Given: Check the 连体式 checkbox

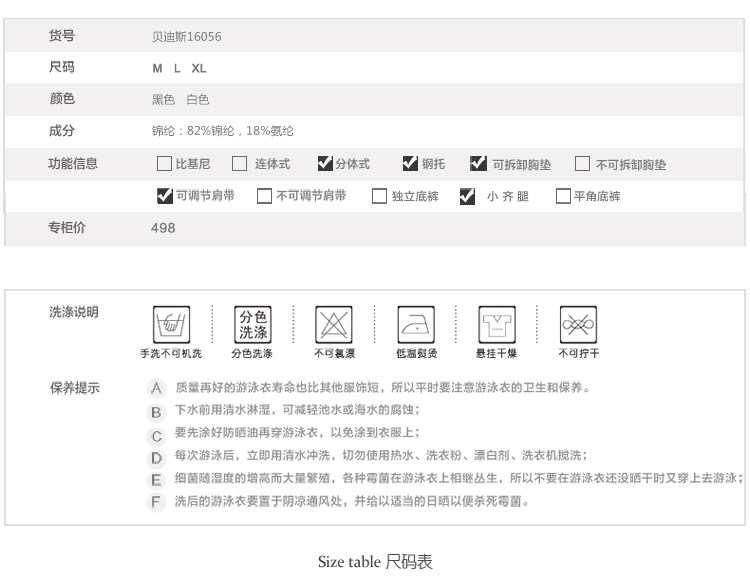Looking at the screenshot, I should pos(239,164).
